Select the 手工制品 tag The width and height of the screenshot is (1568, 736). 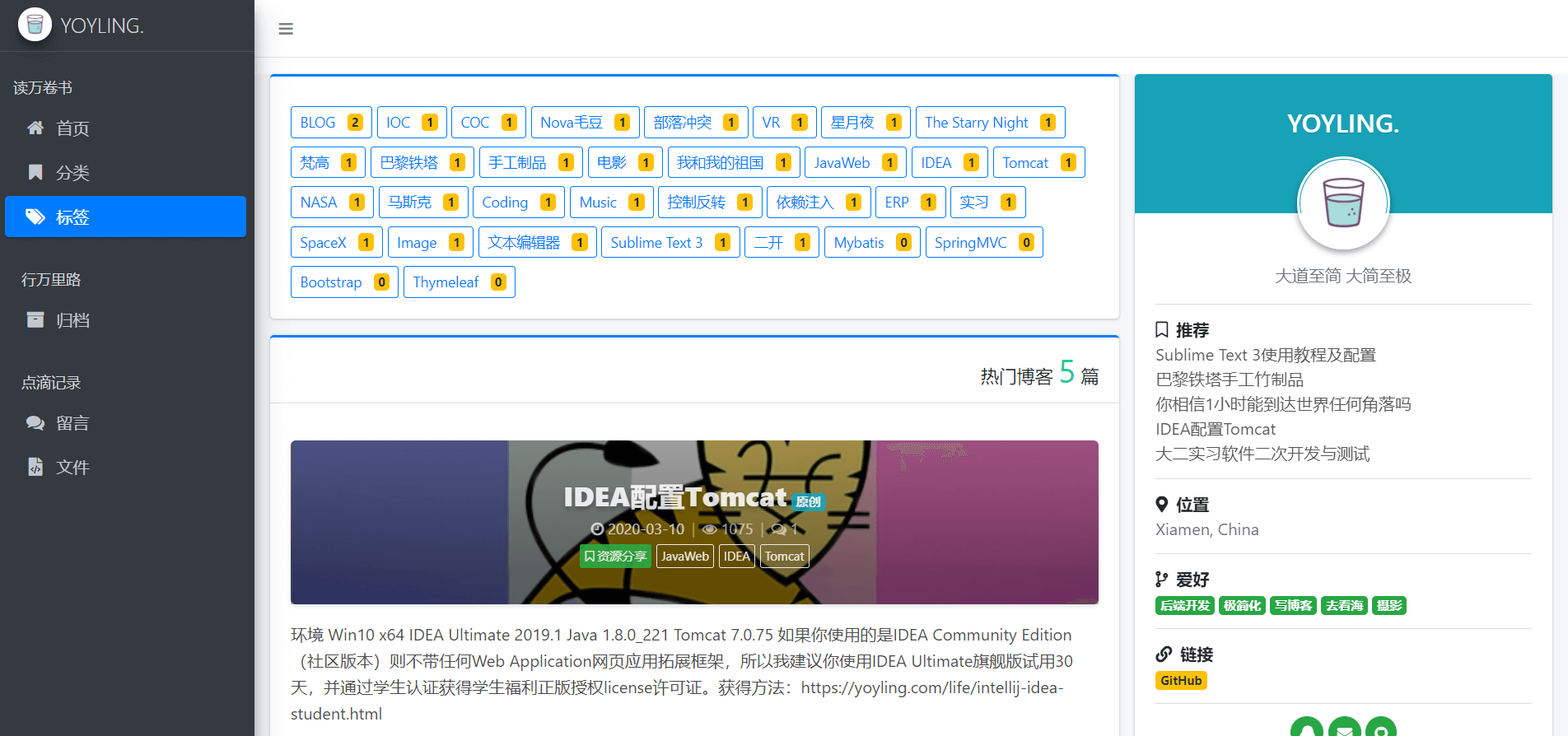pos(531,163)
